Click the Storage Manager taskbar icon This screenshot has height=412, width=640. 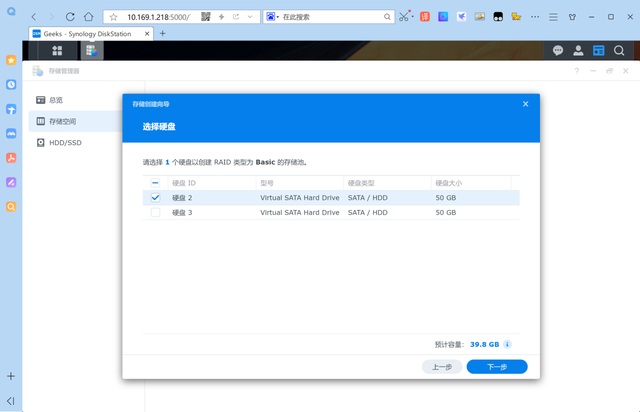(x=92, y=51)
